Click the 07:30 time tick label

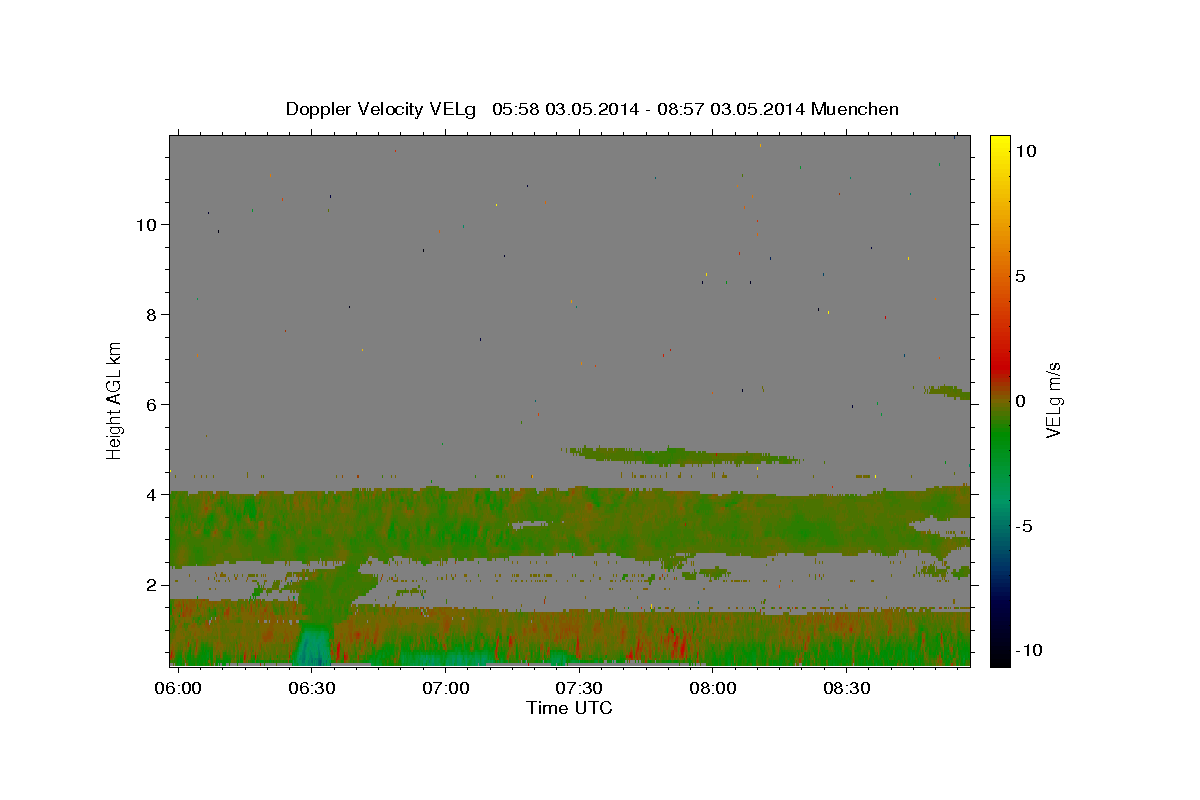coord(580,689)
